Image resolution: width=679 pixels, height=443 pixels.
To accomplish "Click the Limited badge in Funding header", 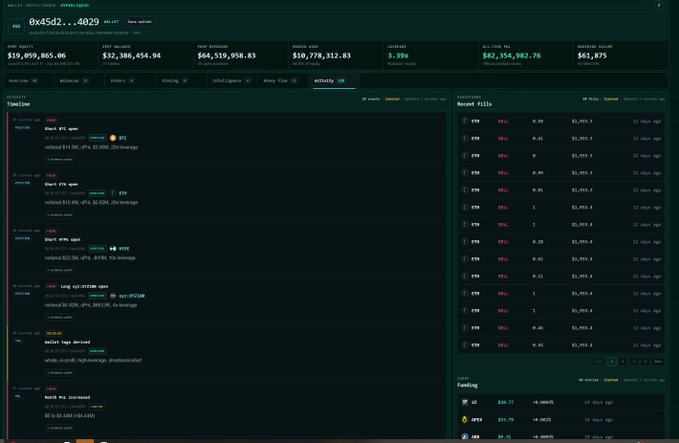I will point(611,380).
